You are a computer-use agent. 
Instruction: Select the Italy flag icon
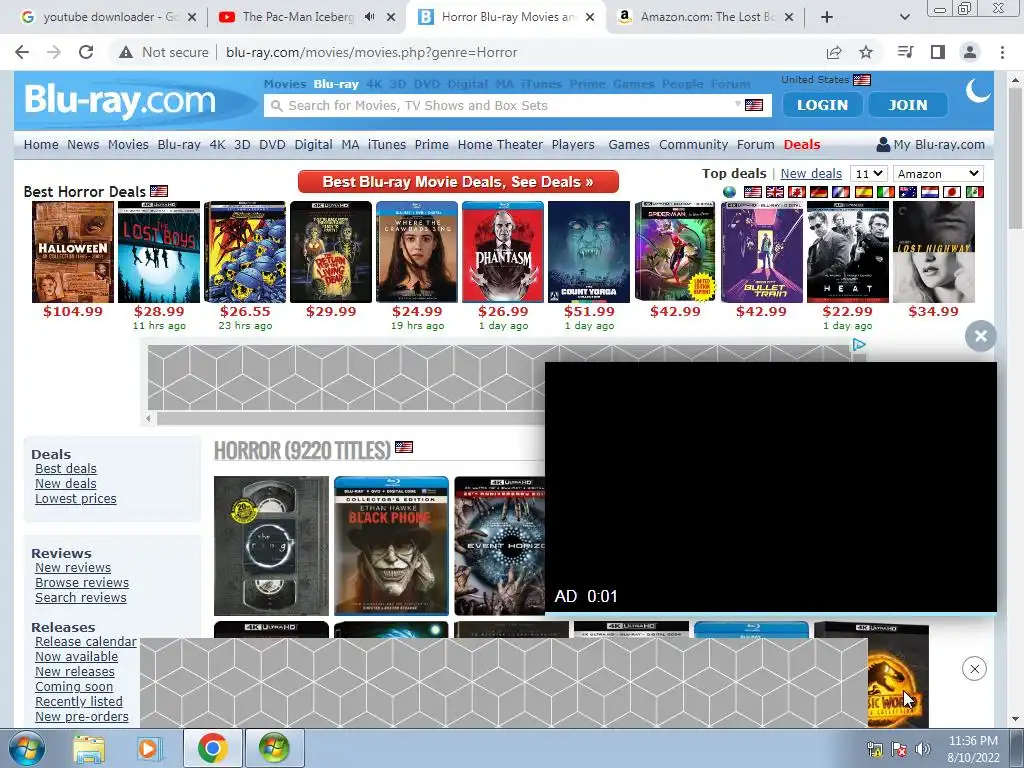click(886, 192)
